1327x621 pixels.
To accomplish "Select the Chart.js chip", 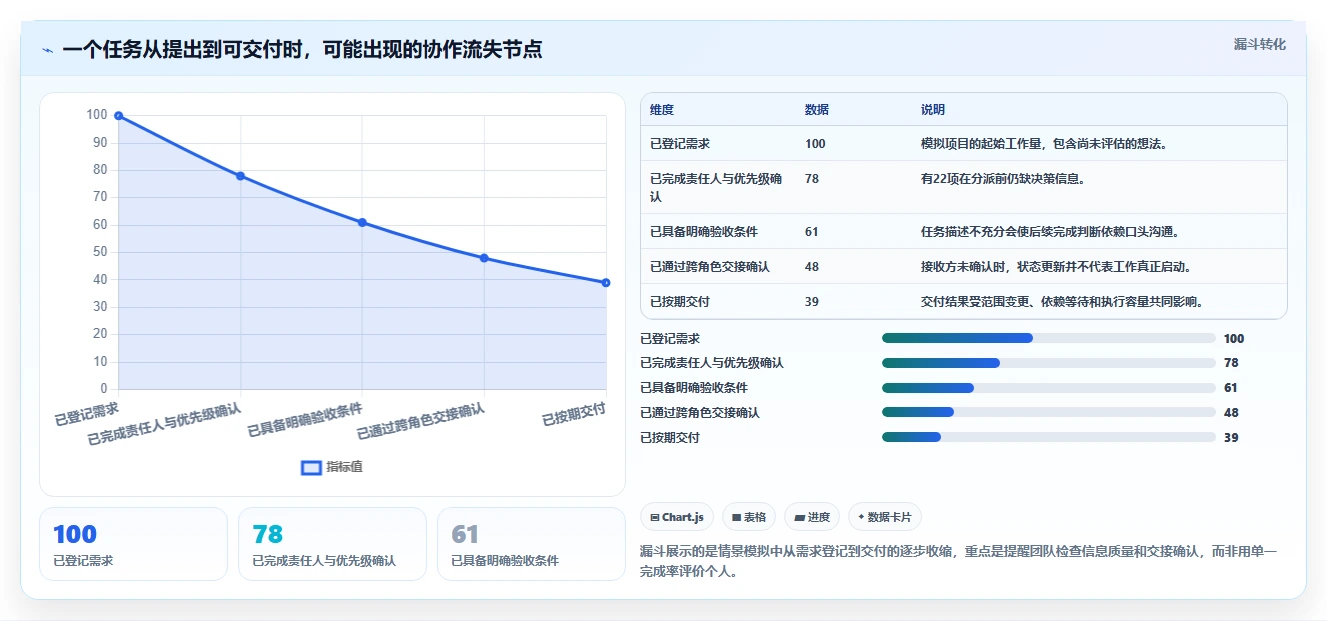I will click(677, 517).
